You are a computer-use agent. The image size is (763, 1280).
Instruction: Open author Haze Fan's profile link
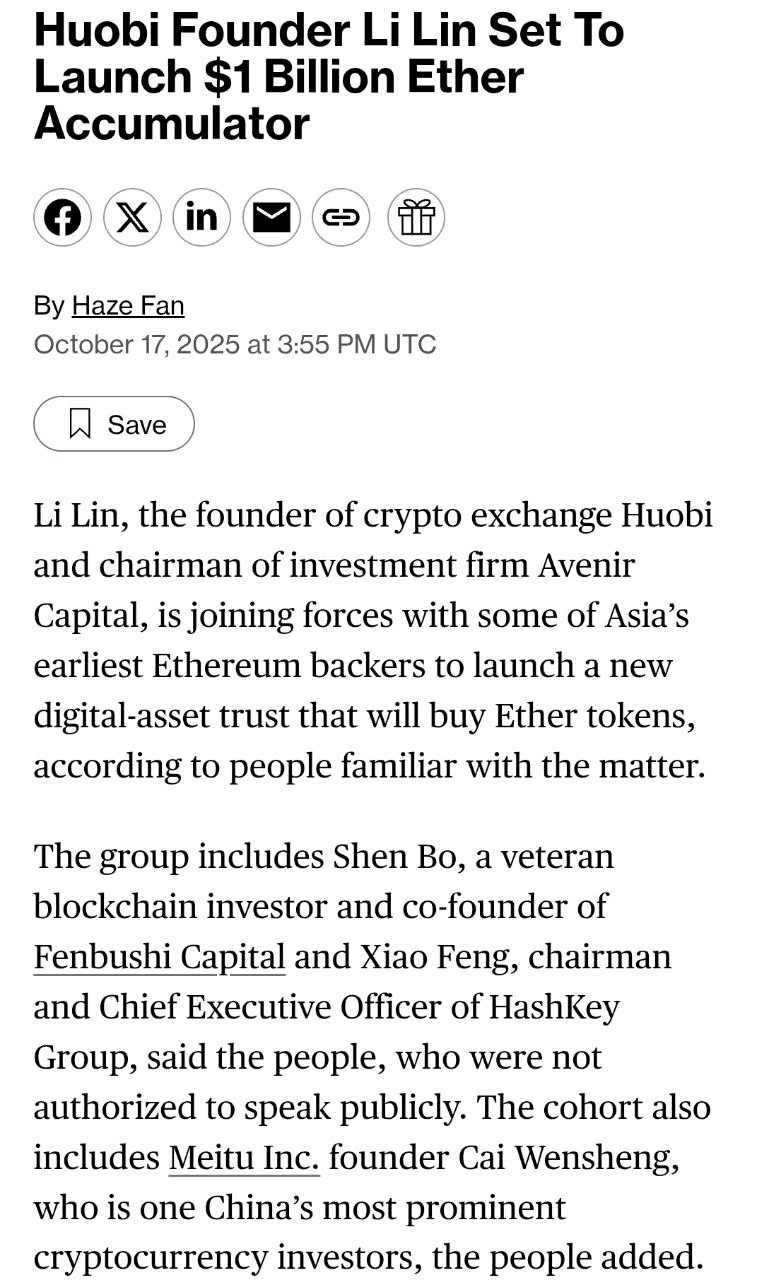[x=128, y=305]
